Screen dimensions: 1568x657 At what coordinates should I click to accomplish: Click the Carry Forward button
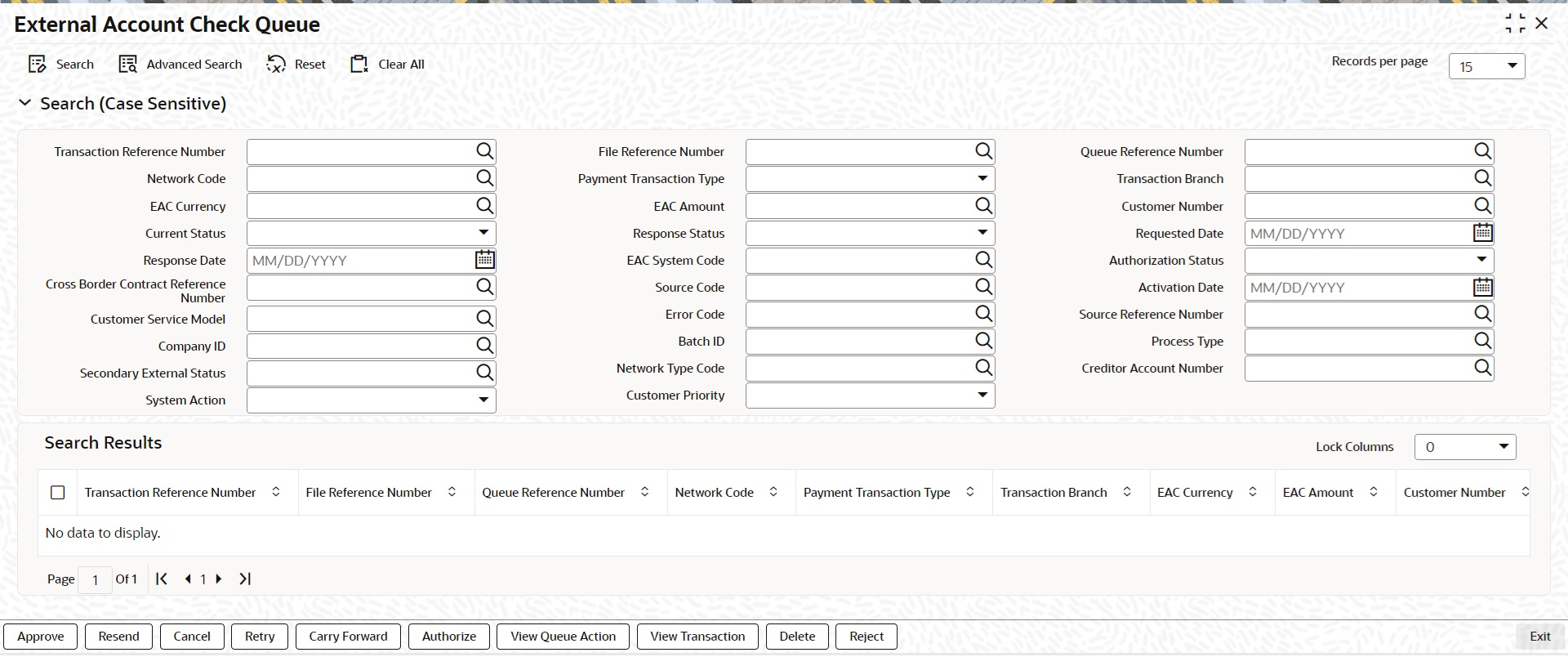click(x=348, y=637)
